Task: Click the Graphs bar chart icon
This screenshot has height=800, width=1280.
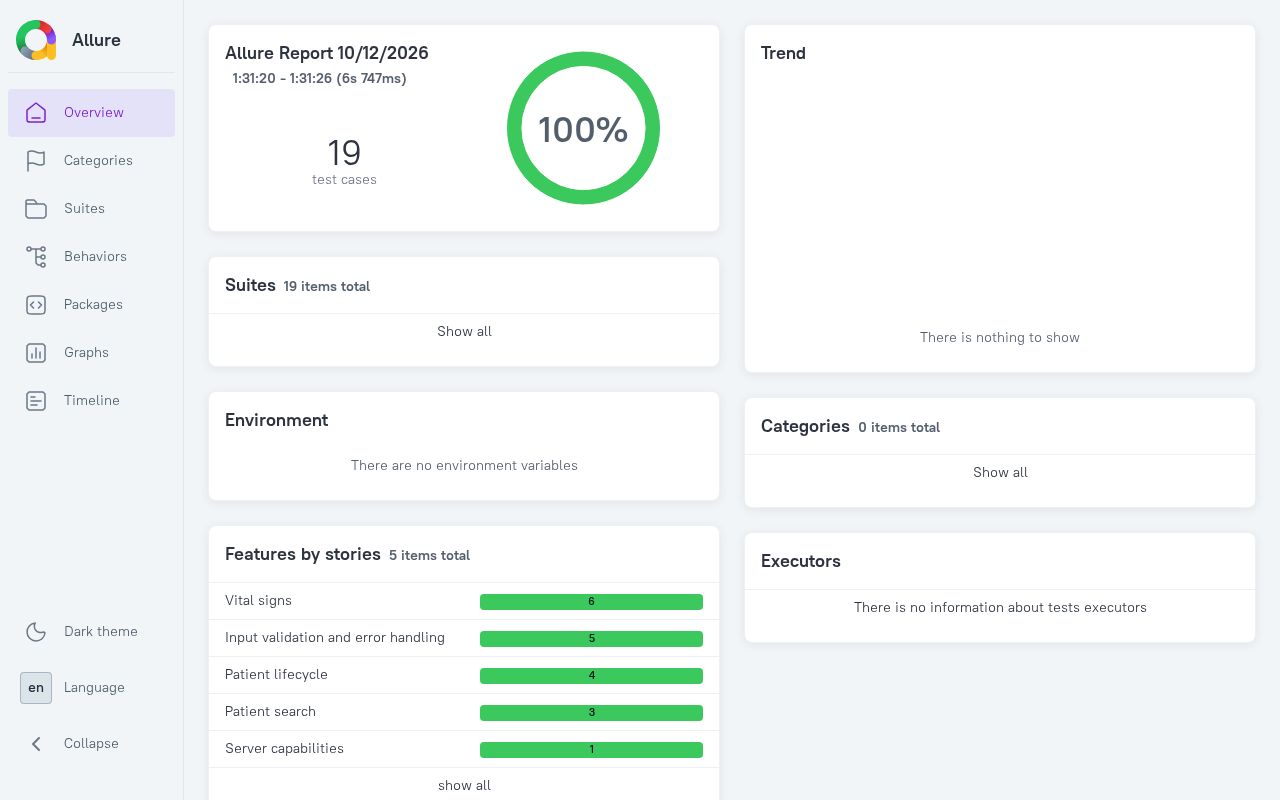Action: click(x=36, y=353)
